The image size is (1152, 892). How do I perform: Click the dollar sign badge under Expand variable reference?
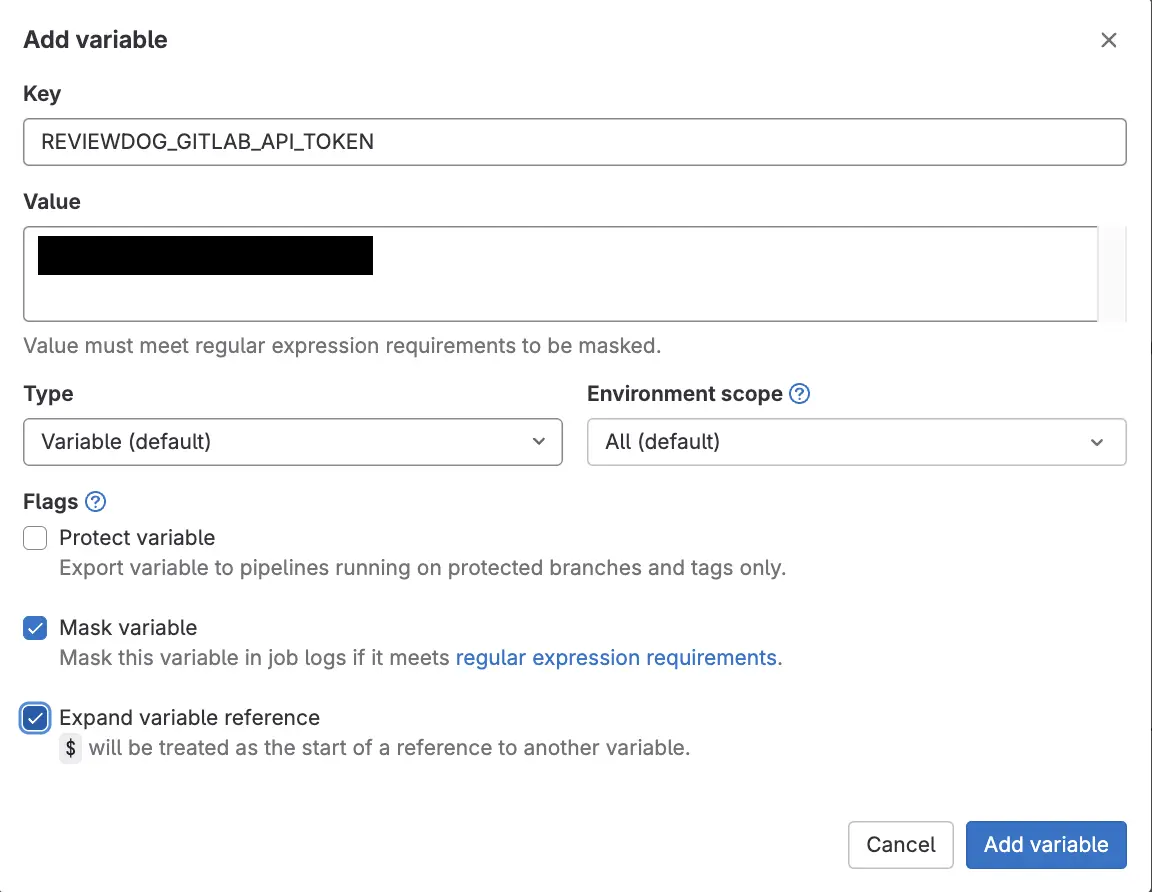pyautogui.click(x=68, y=748)
